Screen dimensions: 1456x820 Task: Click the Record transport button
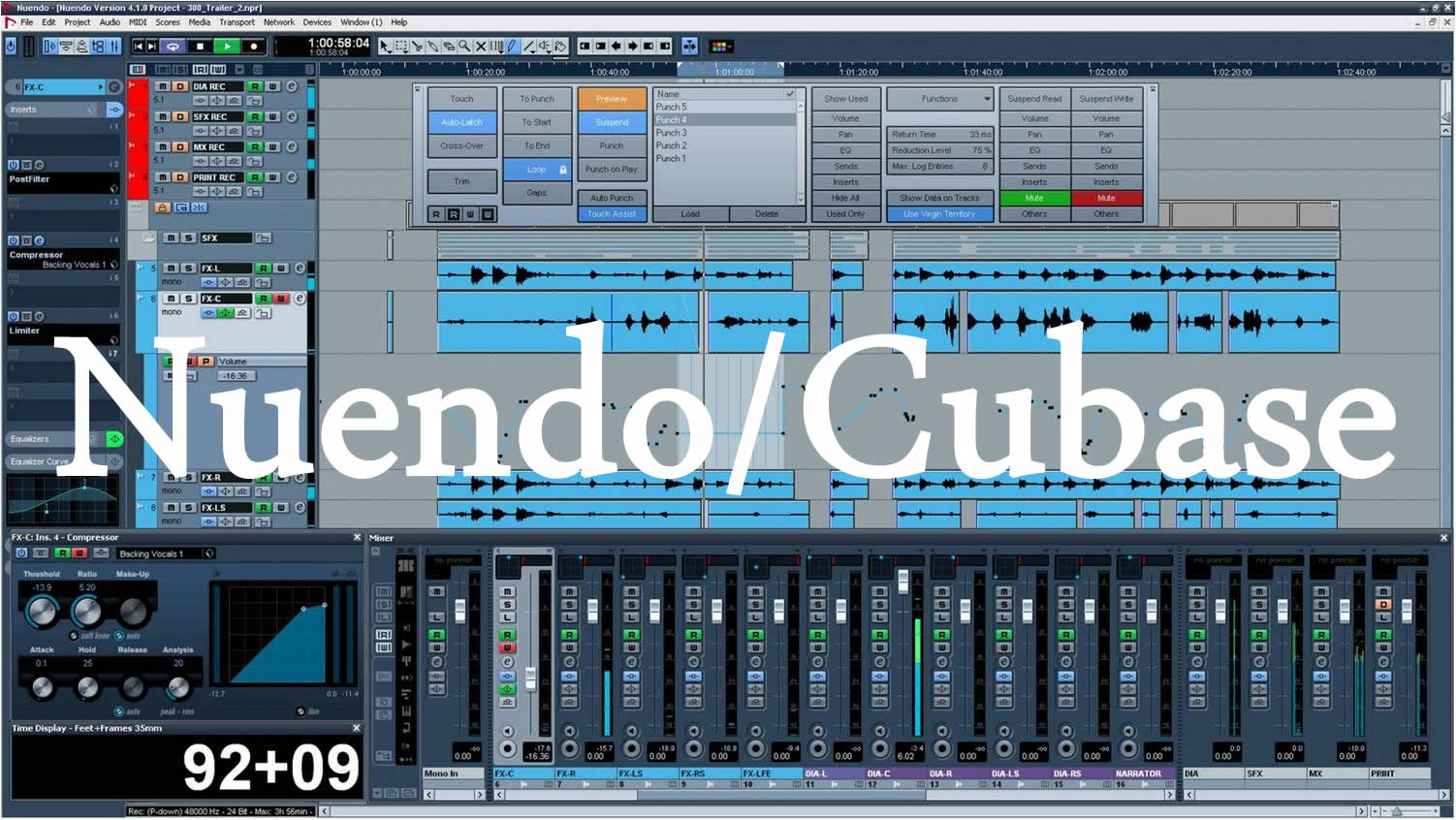[x=253, y=46]
